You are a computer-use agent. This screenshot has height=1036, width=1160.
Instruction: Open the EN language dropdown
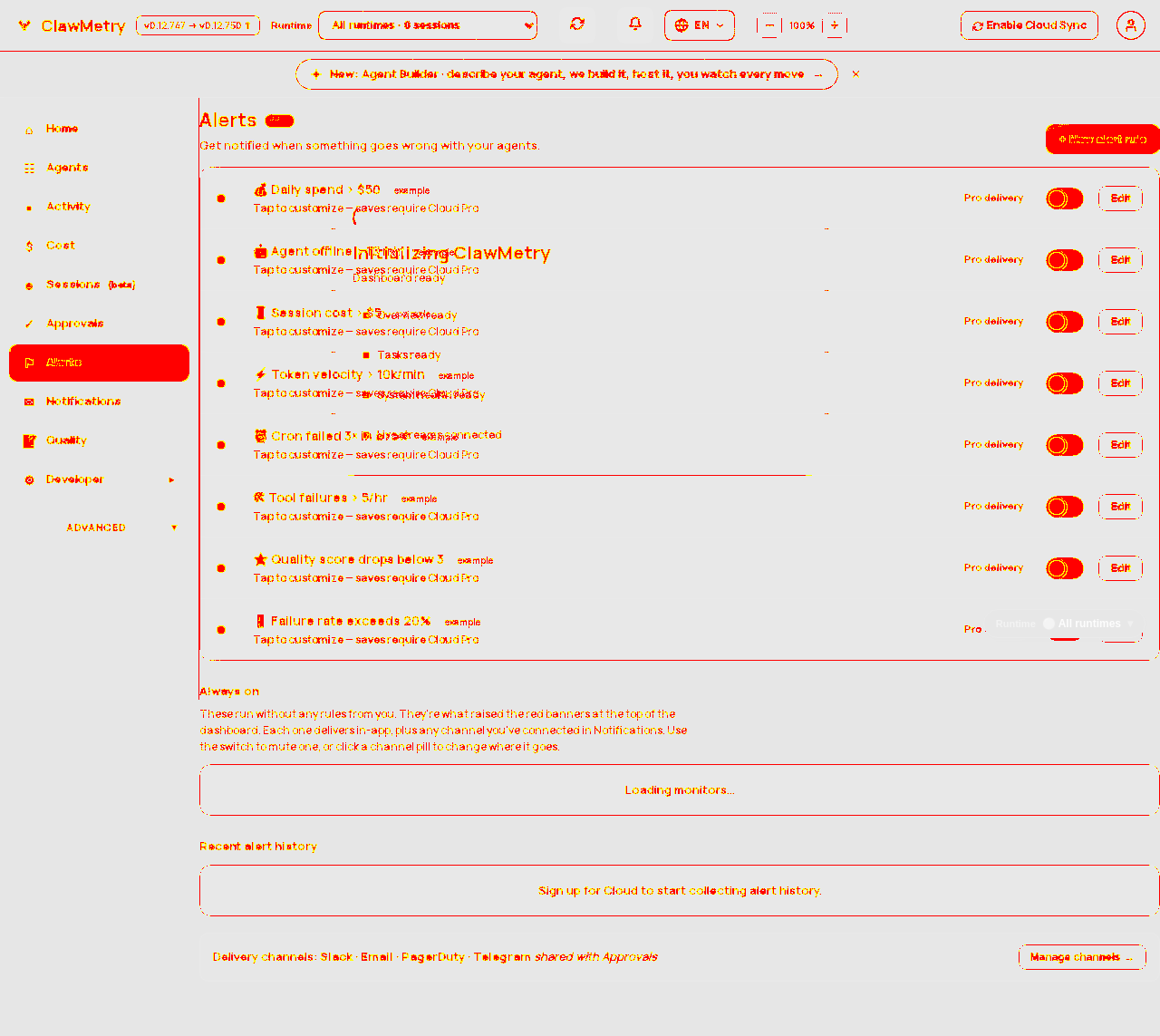coord(700,25)
